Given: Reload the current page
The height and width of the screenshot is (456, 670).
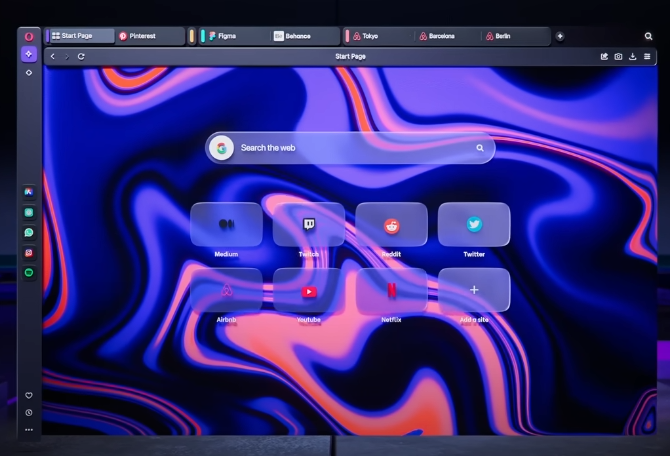Looking at the screenshot, I should (81, 56).
